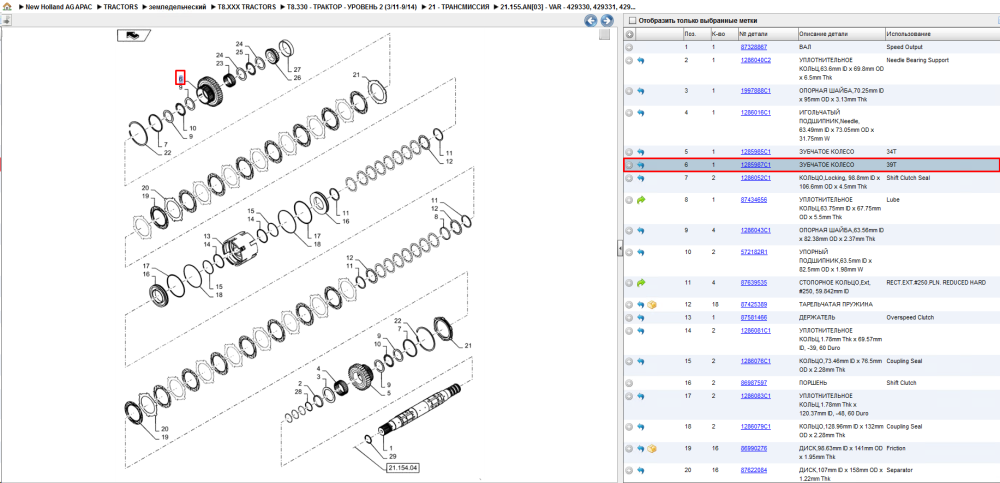The image size is (1000, 483).
Task: Open the 21.154.04 reference box on the diagram
Action: click(403, 468)
